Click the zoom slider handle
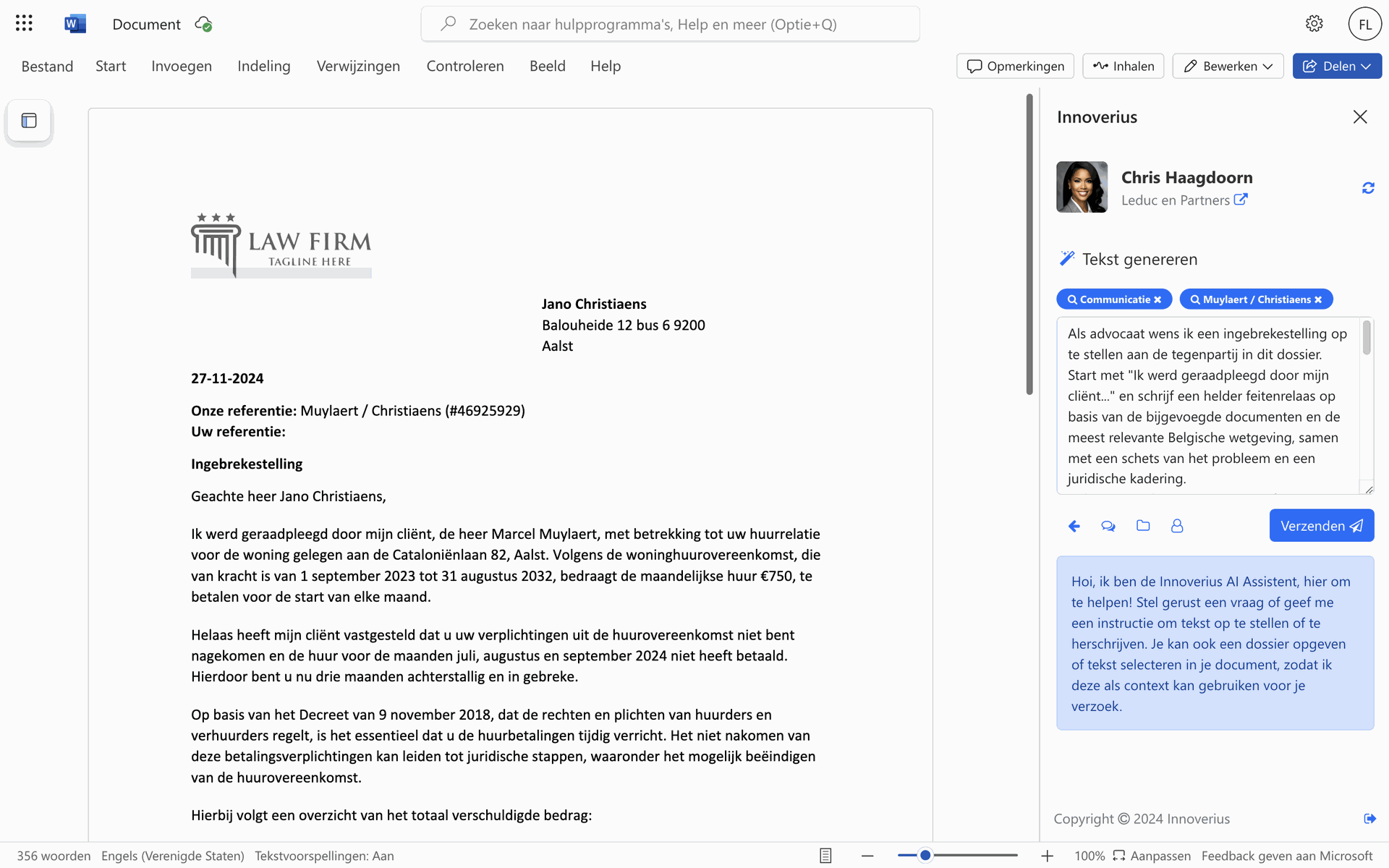Image resolution: width=1389 pixels, height=868 pixels. coord(925,855)
